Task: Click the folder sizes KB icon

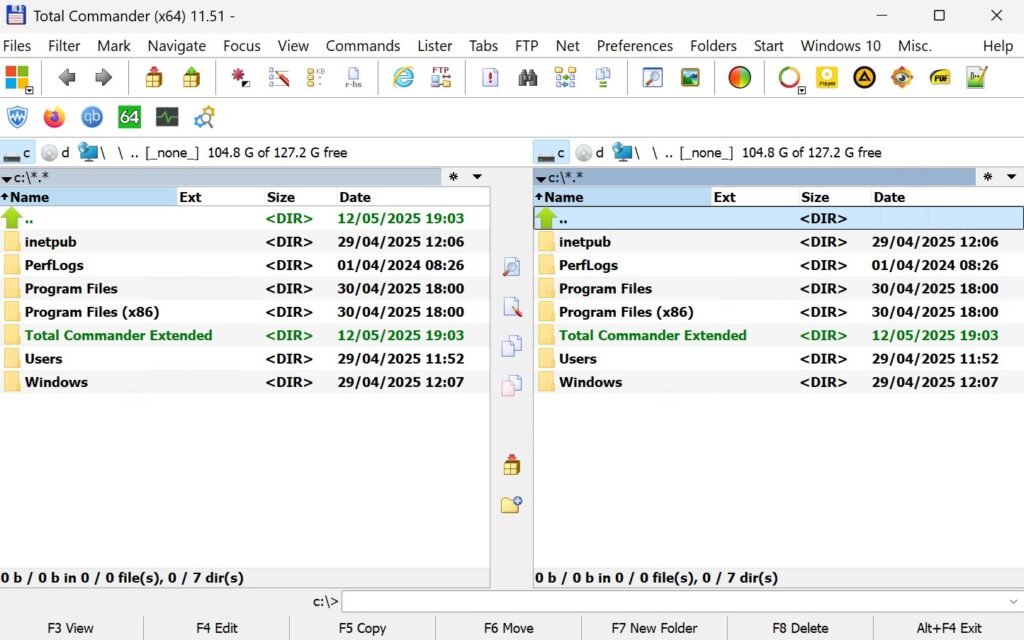Action: [x=316, y=77]
